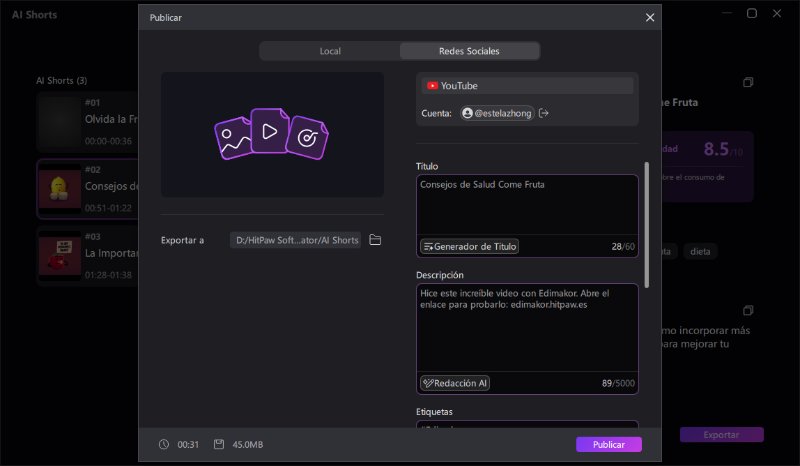Switch to the Local tab

click(330, 51)
